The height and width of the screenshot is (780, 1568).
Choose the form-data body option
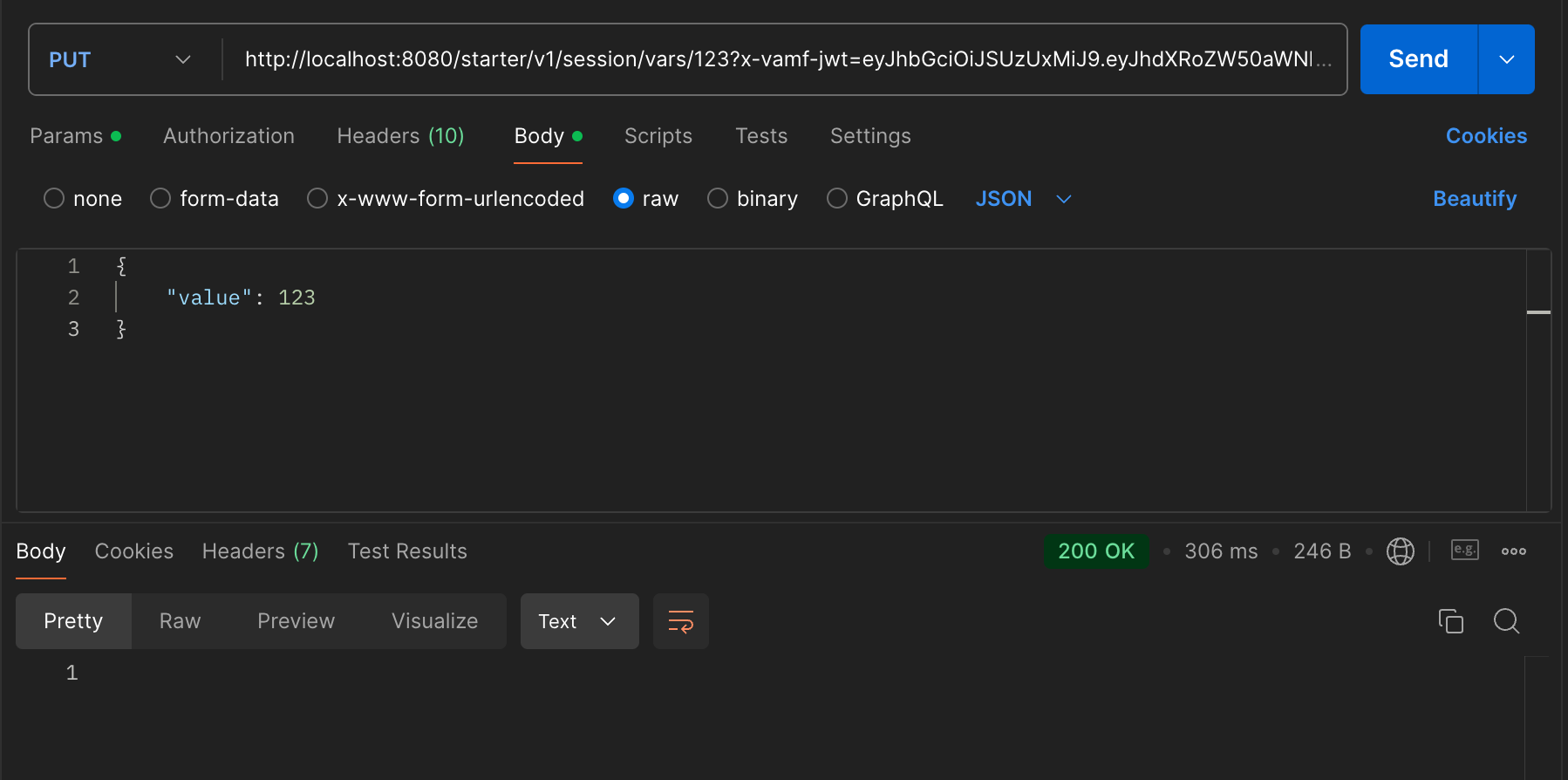coord(160,199)
